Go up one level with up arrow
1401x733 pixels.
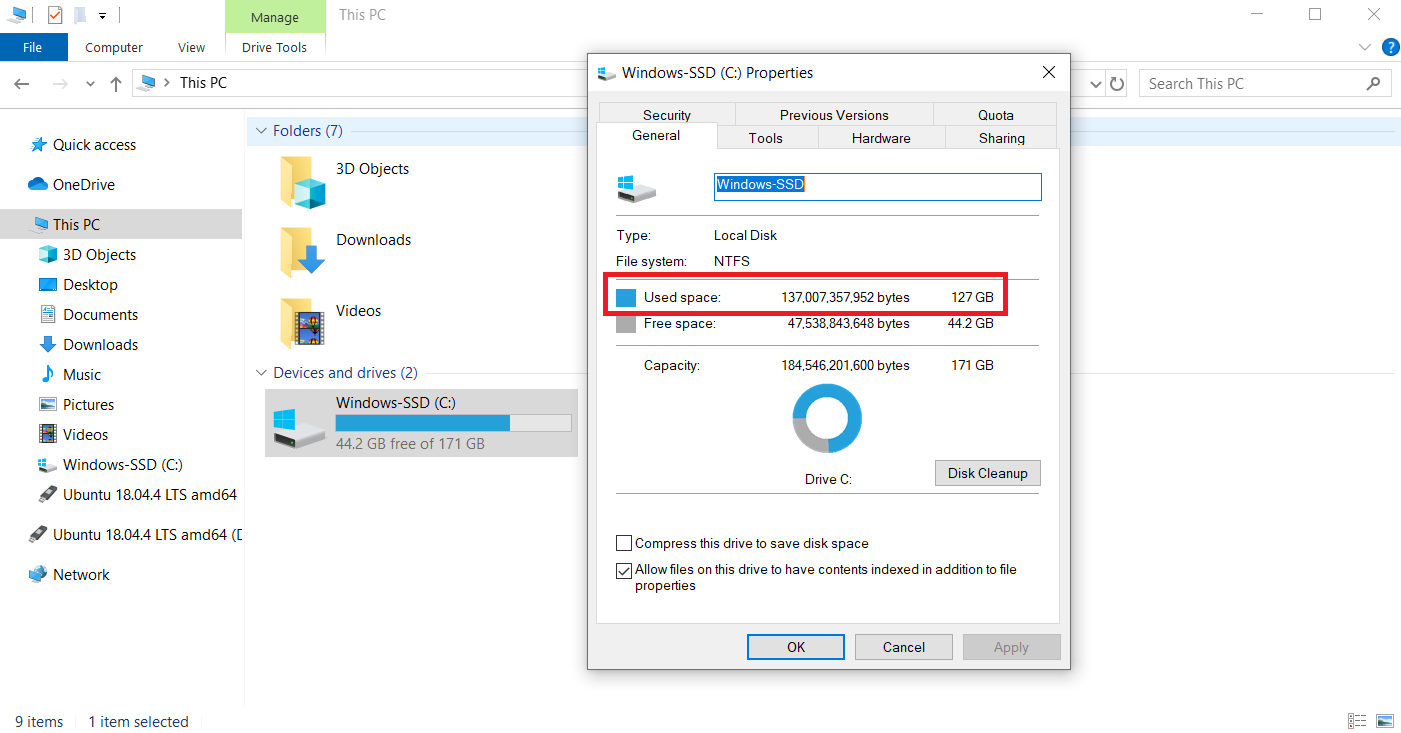(x=116, y=84)
